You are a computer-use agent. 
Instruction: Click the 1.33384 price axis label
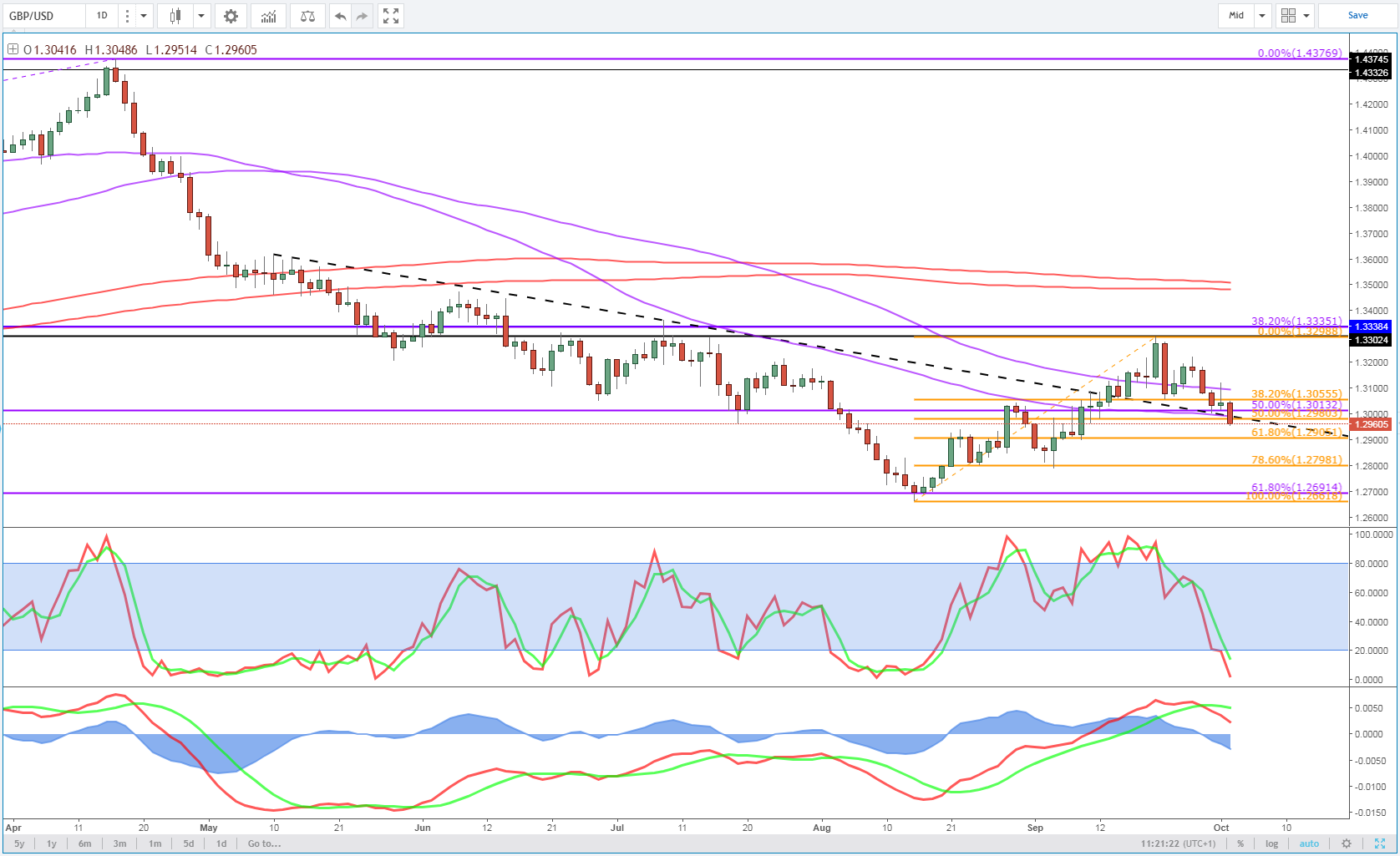pos(1372,327)
